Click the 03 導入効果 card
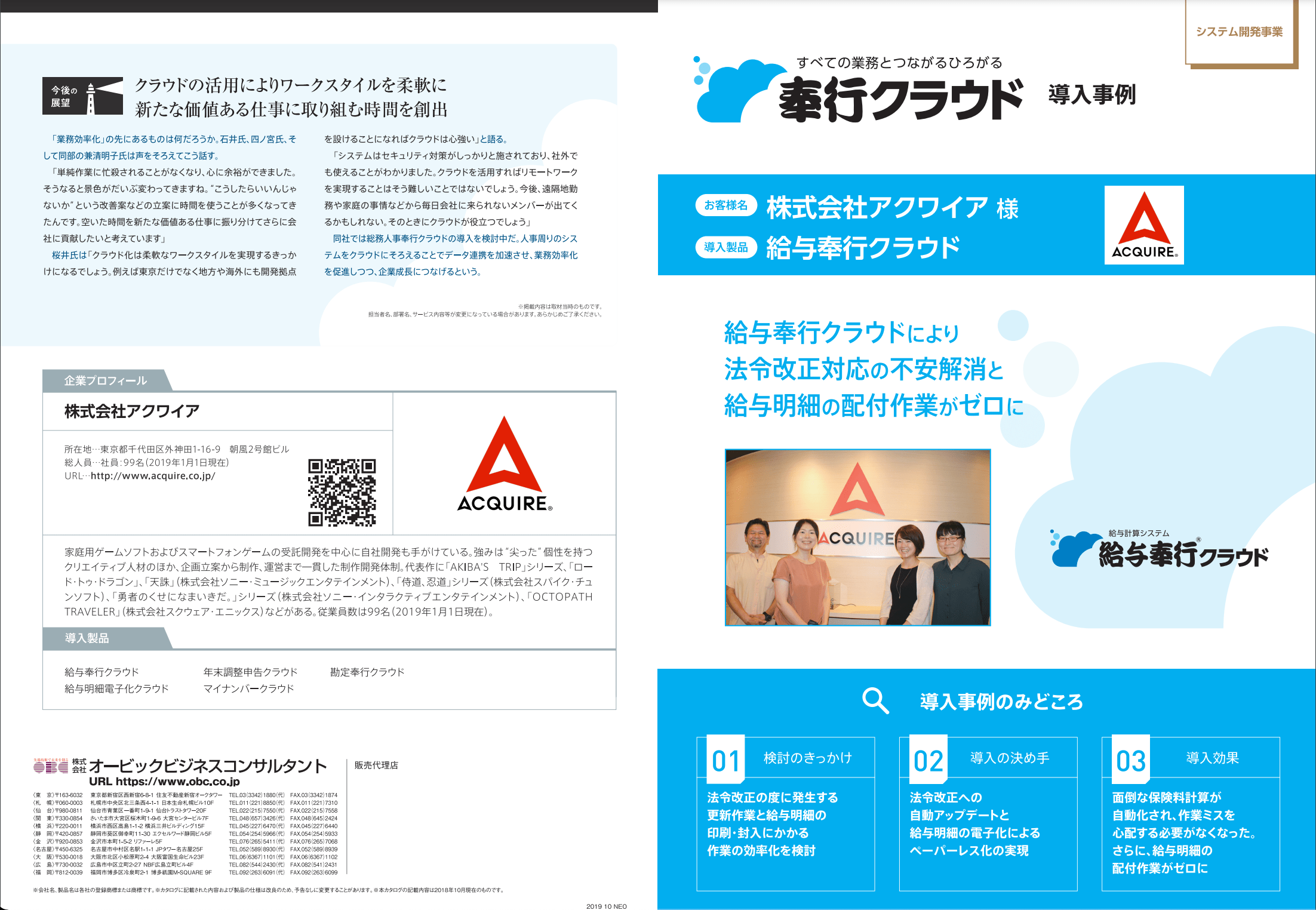Screen dimensions: 1316x910 point(1190,814)
